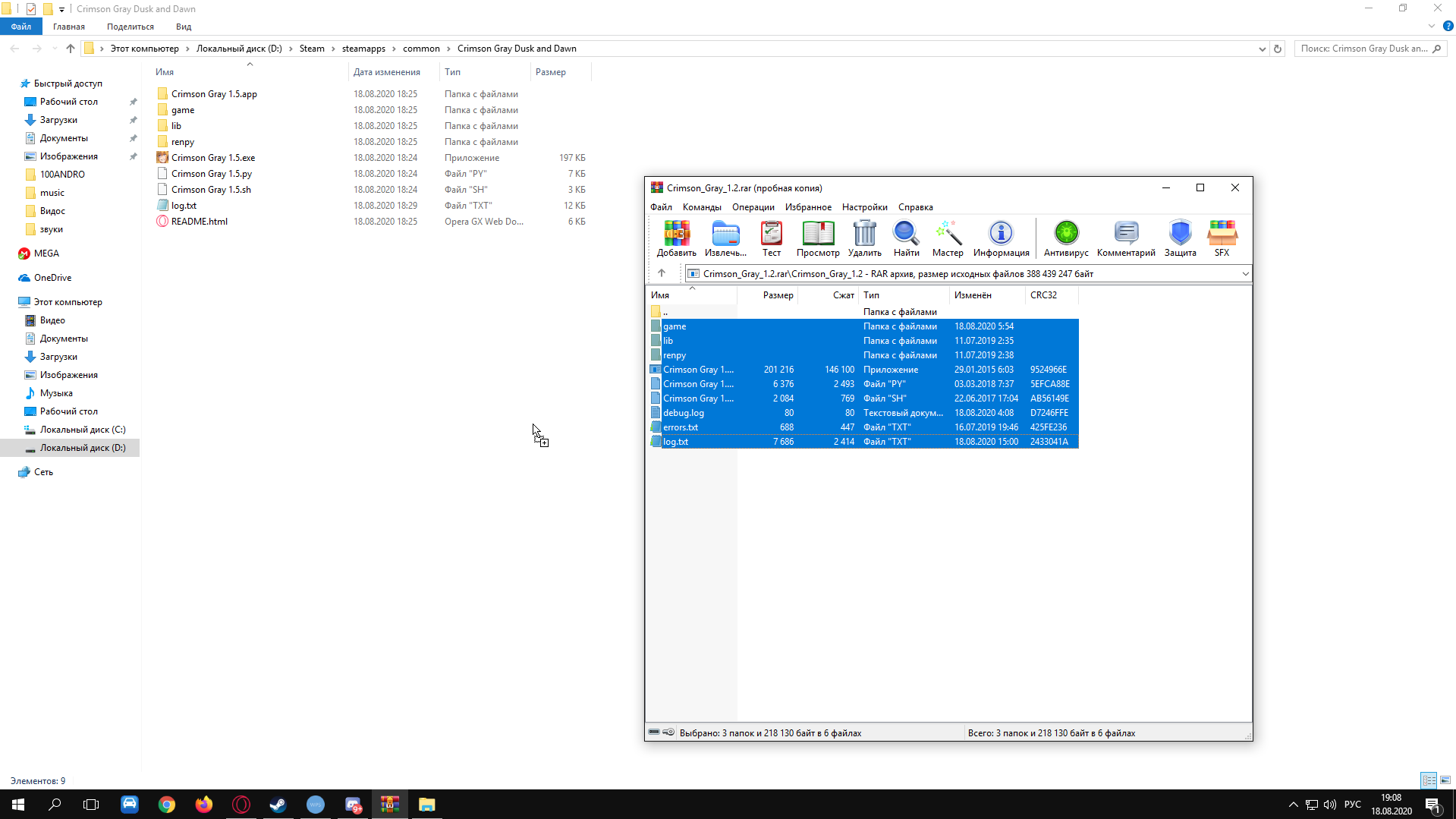Open Explorer help question-mark icon
Viewport: 1456px width, 819px height.
point(1448,26)
